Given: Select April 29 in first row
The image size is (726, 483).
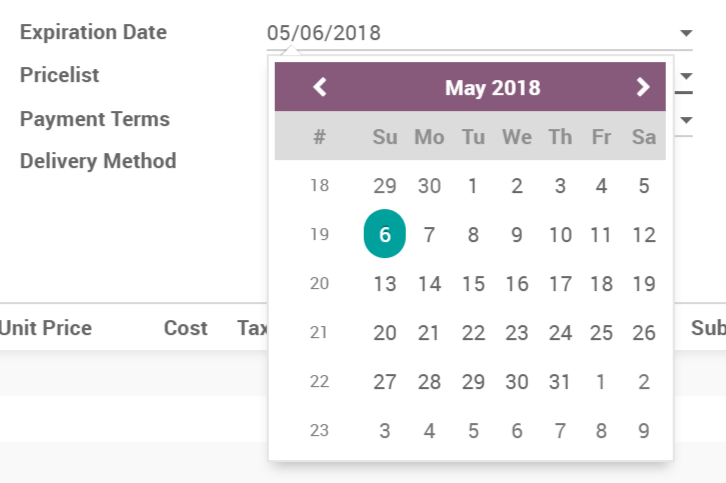Looking at the screenshot, I should (385, 186).
